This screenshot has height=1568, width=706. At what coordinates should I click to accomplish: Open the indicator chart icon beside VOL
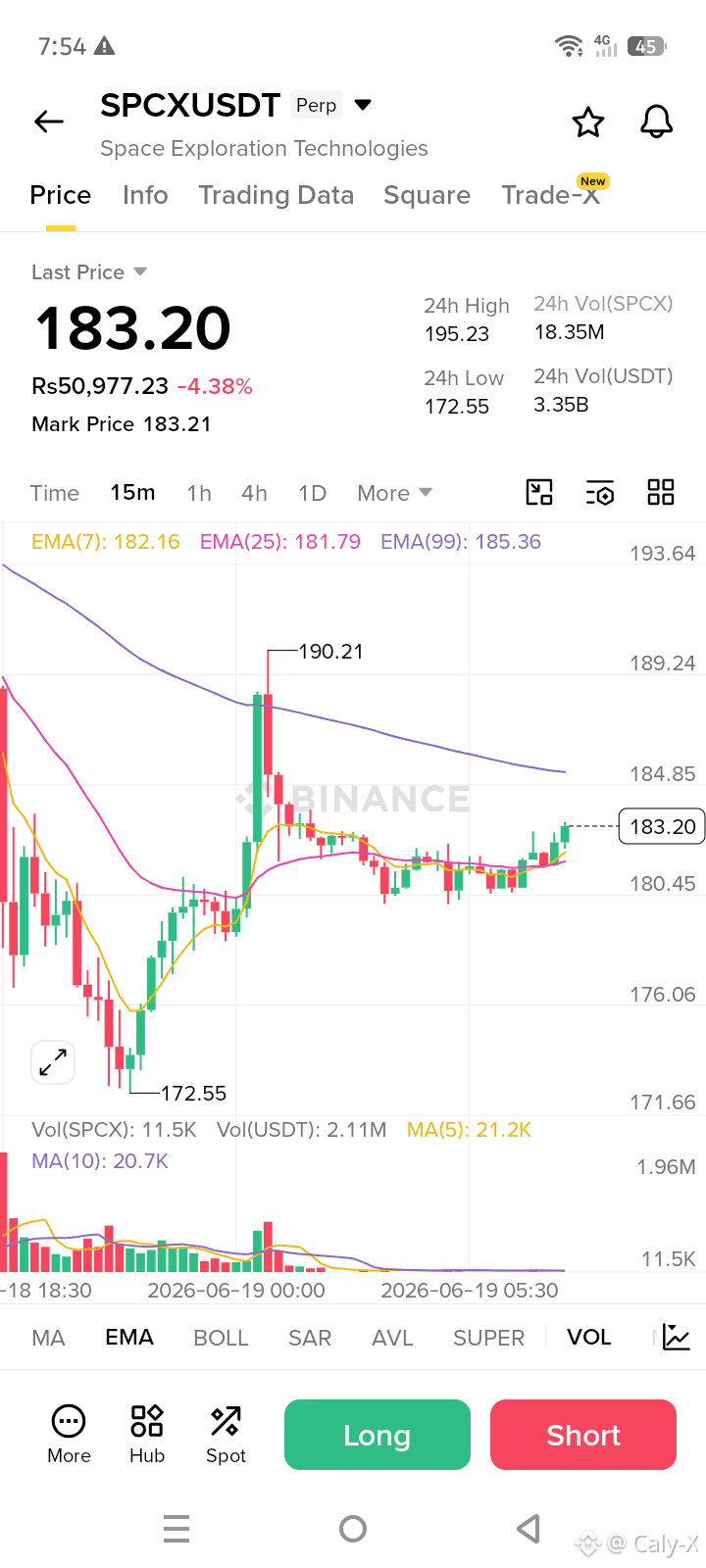(x=677, y=1337)
